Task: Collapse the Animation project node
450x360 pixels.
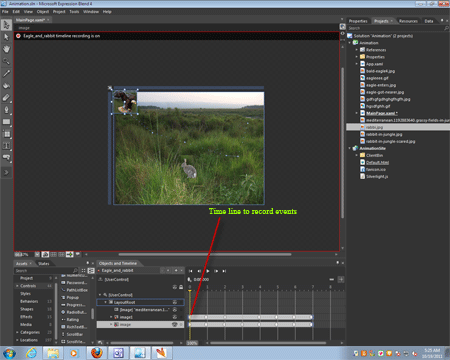Action: tap(350, 43)
